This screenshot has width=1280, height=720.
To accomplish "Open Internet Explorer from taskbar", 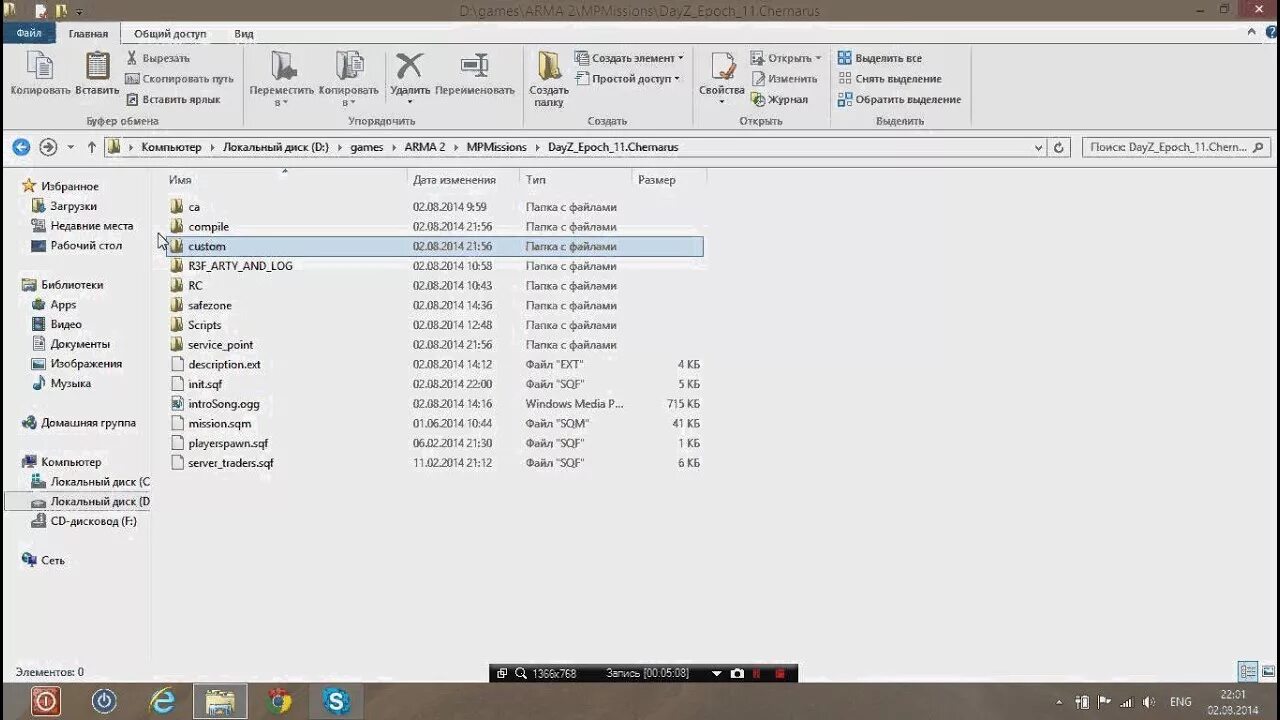I will (x=162, y=701).
